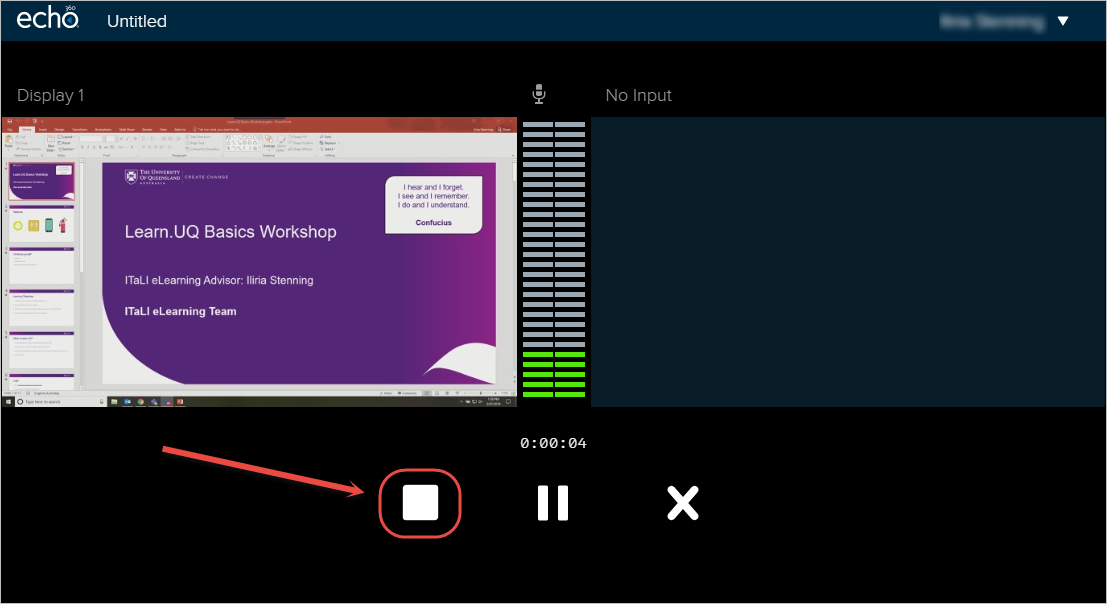Select the Display 1 label
This screenshot has width=1107, height=604.
pos(51,95)
